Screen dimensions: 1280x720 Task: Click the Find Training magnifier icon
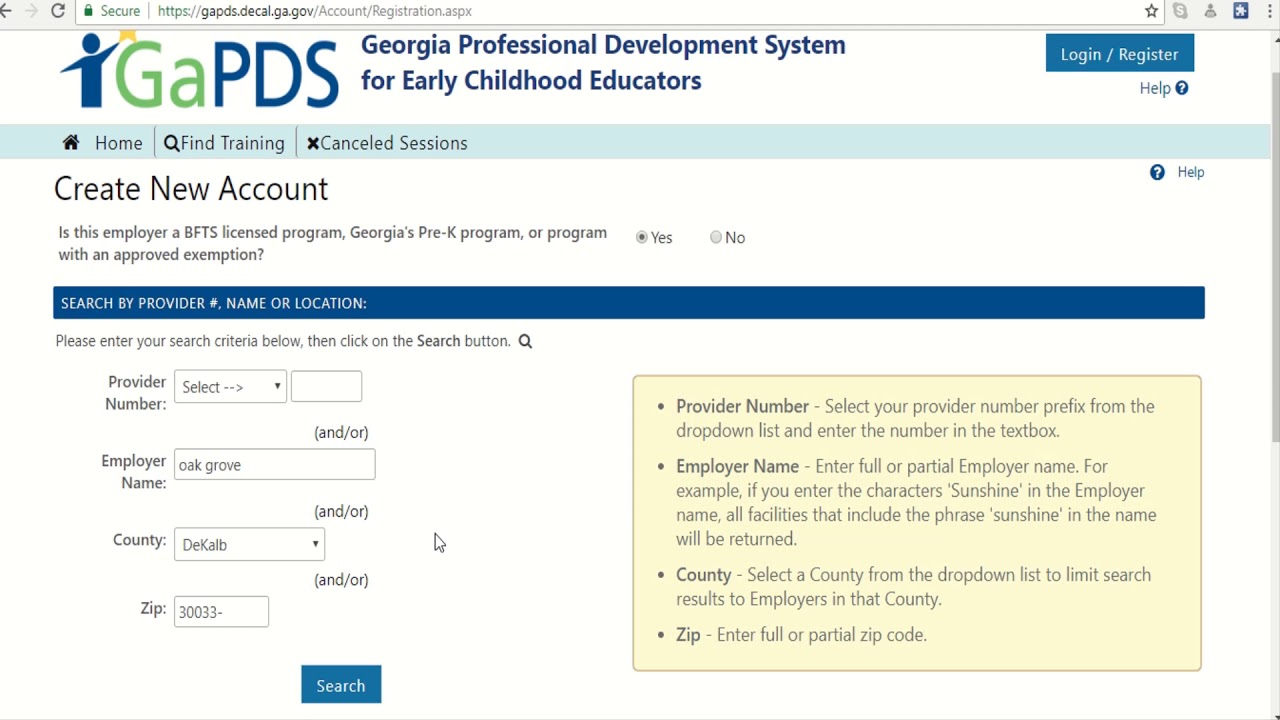[x=171, y=143]
